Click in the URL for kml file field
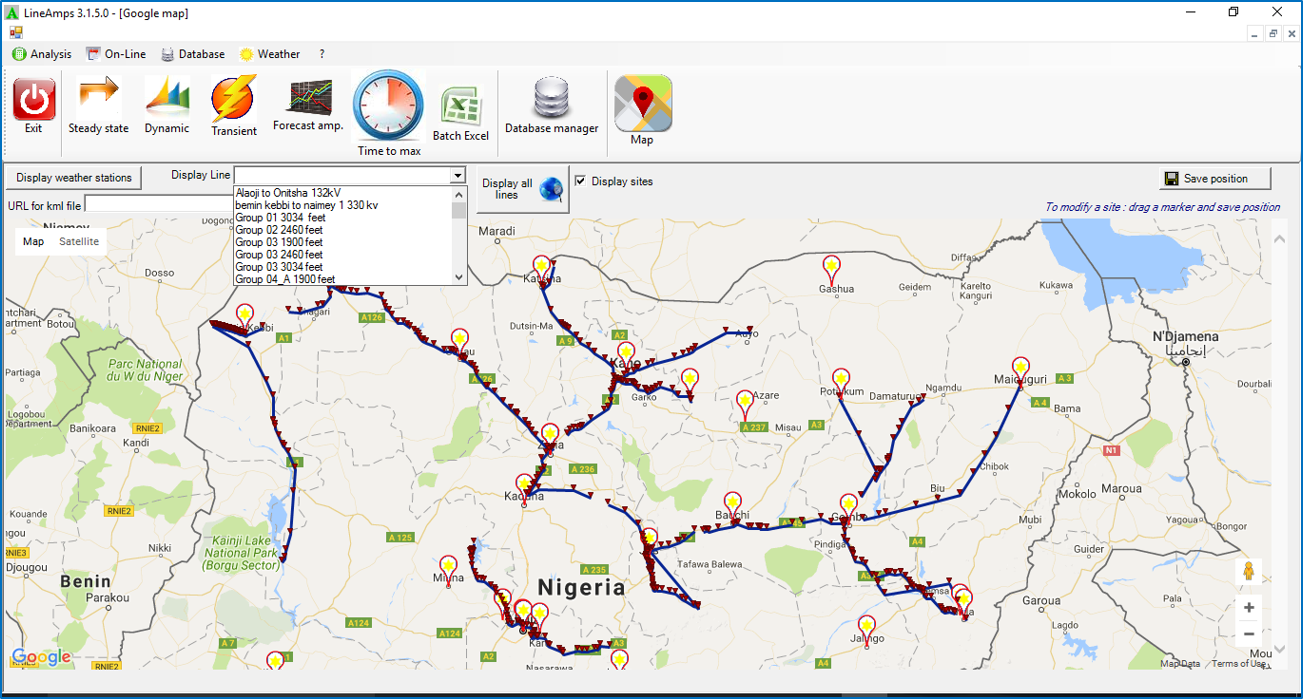This screenshot has width=1303, height=699. coord(160,205)
